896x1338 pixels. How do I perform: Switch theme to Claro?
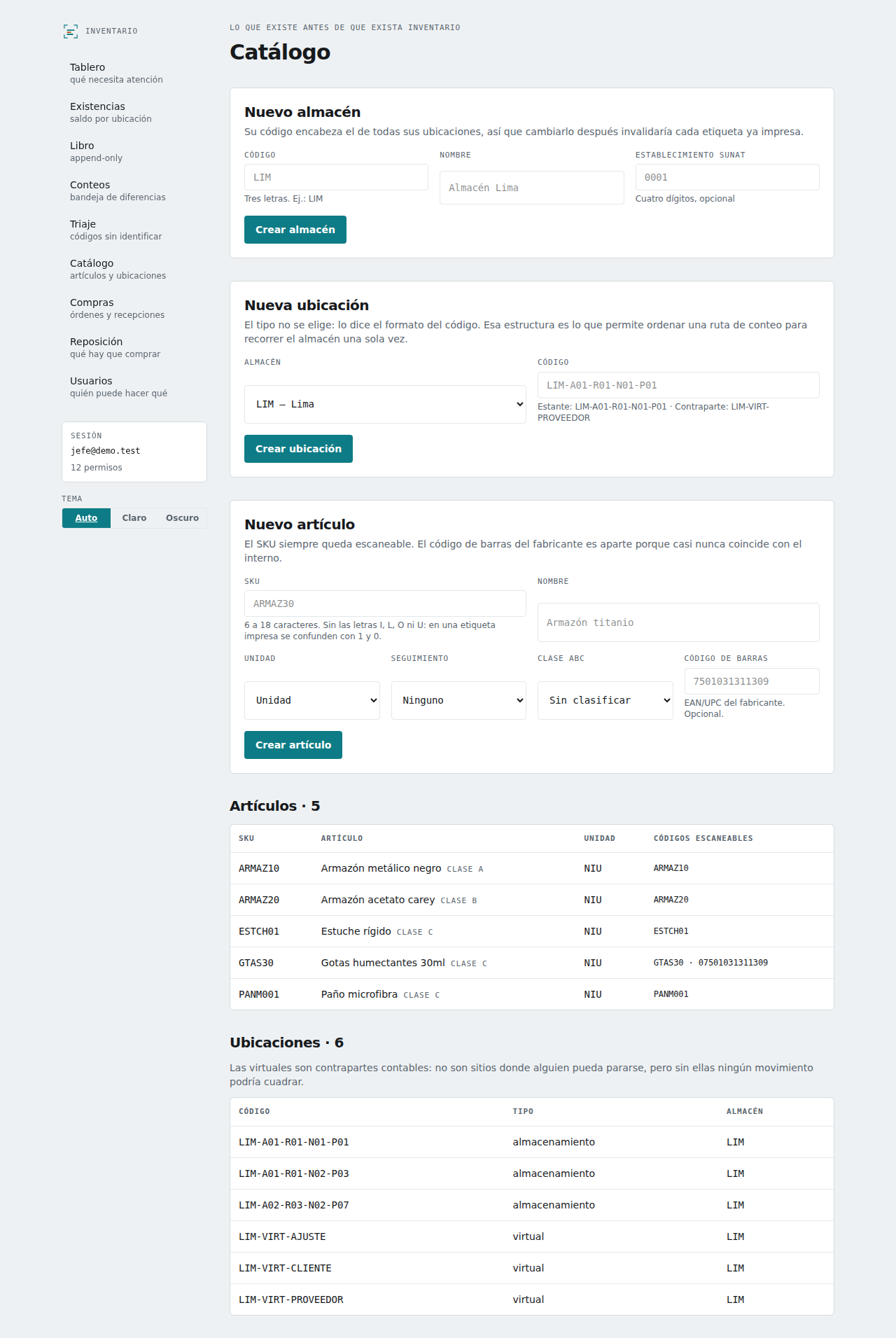click(x=134, y=518)
